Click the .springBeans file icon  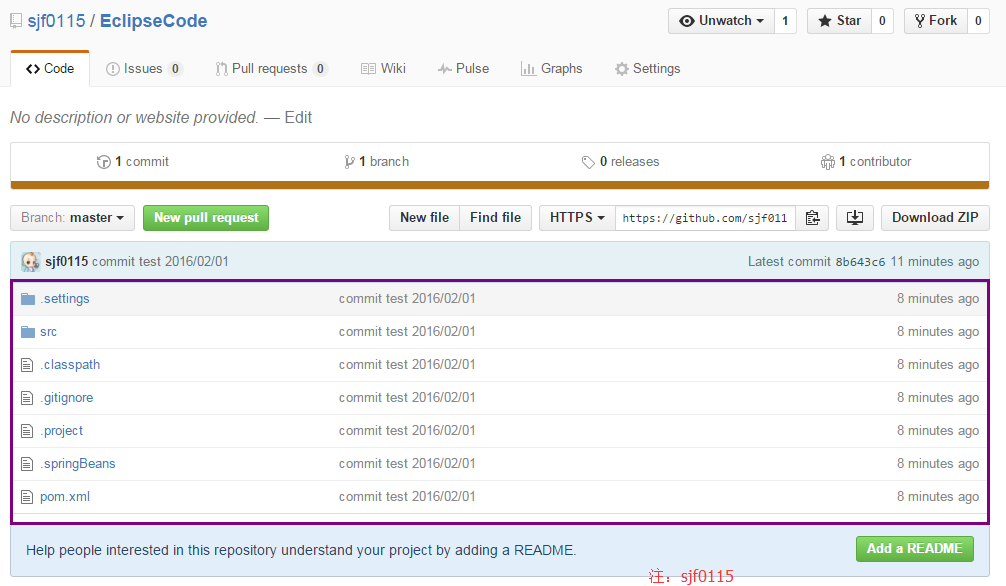pyautogui.click(x=27, y=463)
